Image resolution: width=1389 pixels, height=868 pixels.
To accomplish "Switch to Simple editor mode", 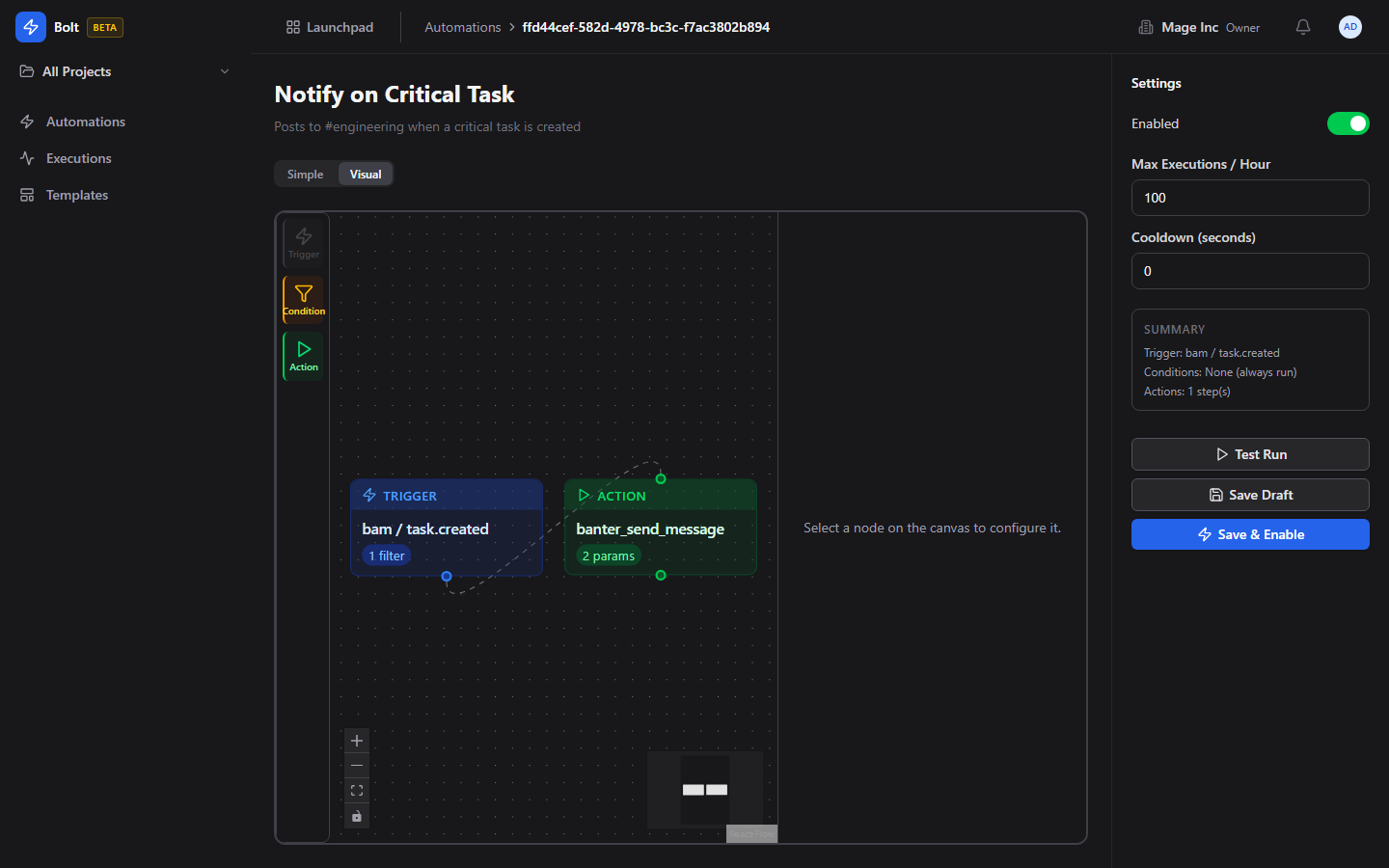I will pos(305,175).
